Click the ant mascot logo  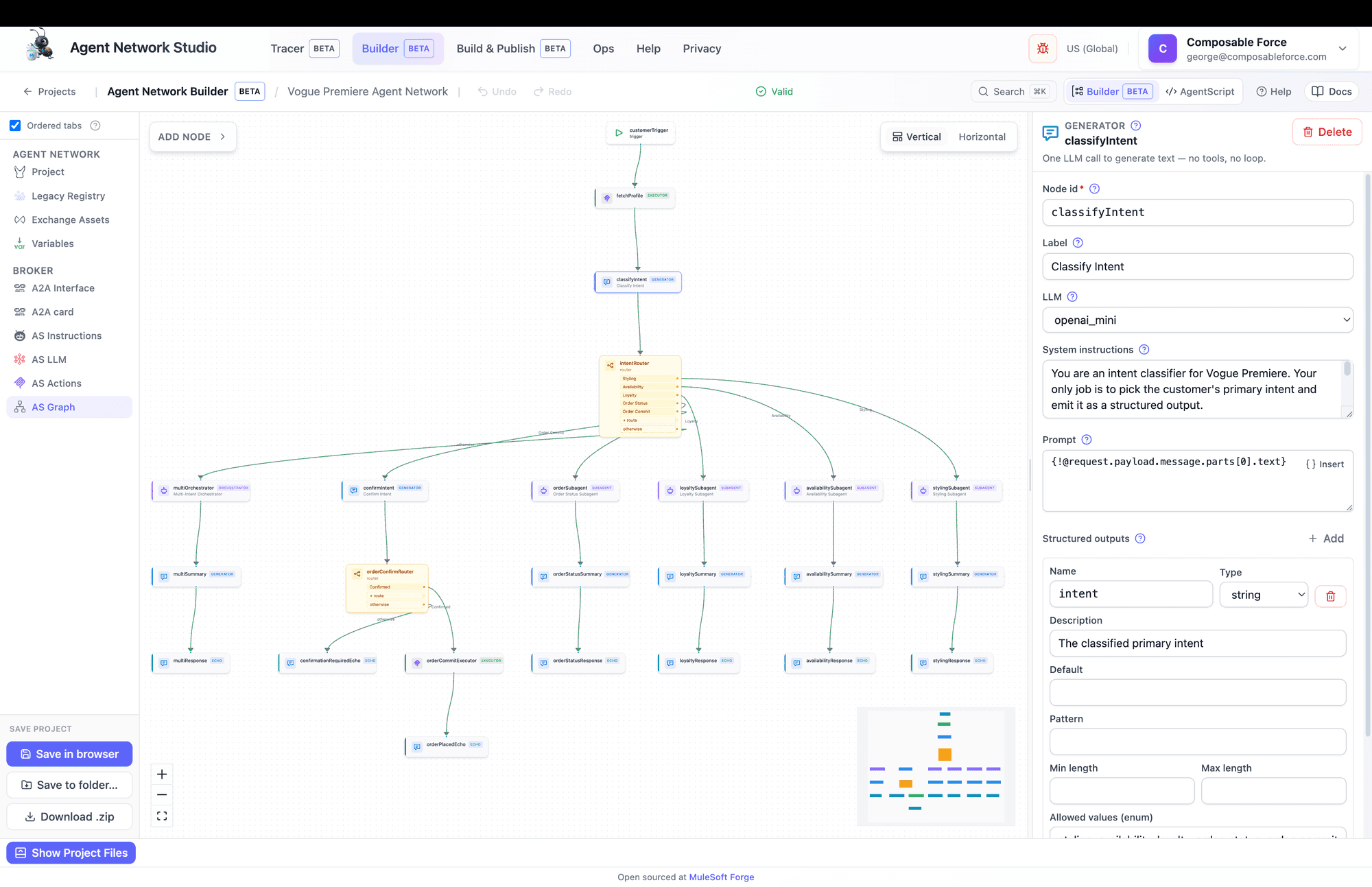(40, 45)
